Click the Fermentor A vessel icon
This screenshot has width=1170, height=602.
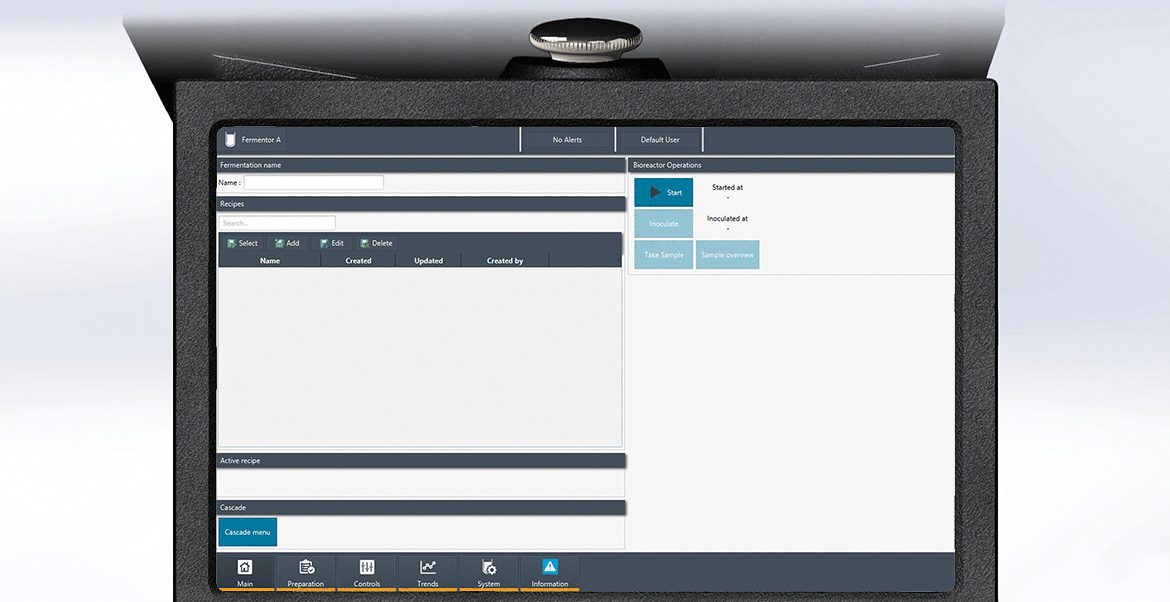[x=230, y=140]
